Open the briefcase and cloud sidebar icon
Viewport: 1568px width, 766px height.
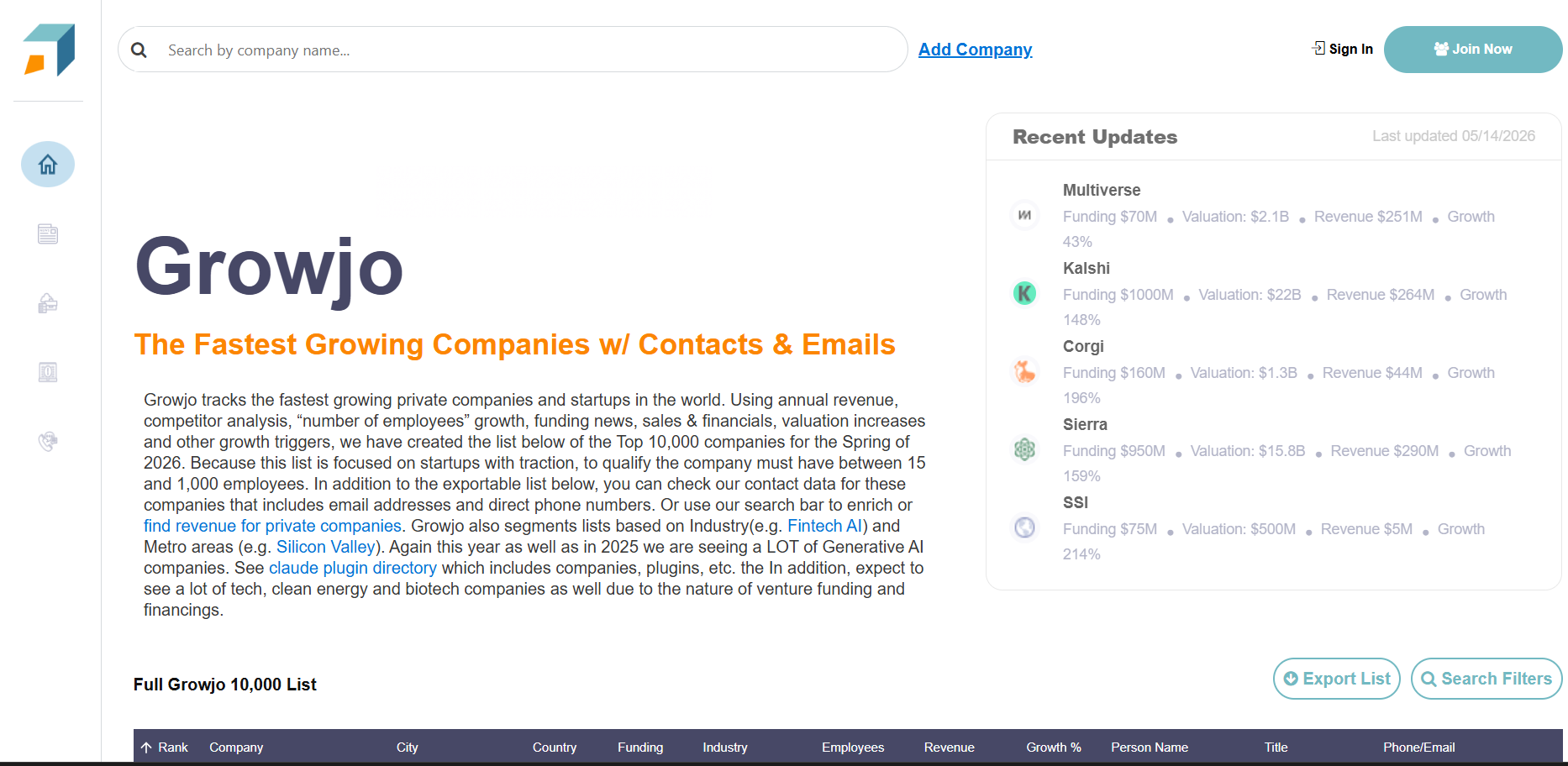[48, 303]
